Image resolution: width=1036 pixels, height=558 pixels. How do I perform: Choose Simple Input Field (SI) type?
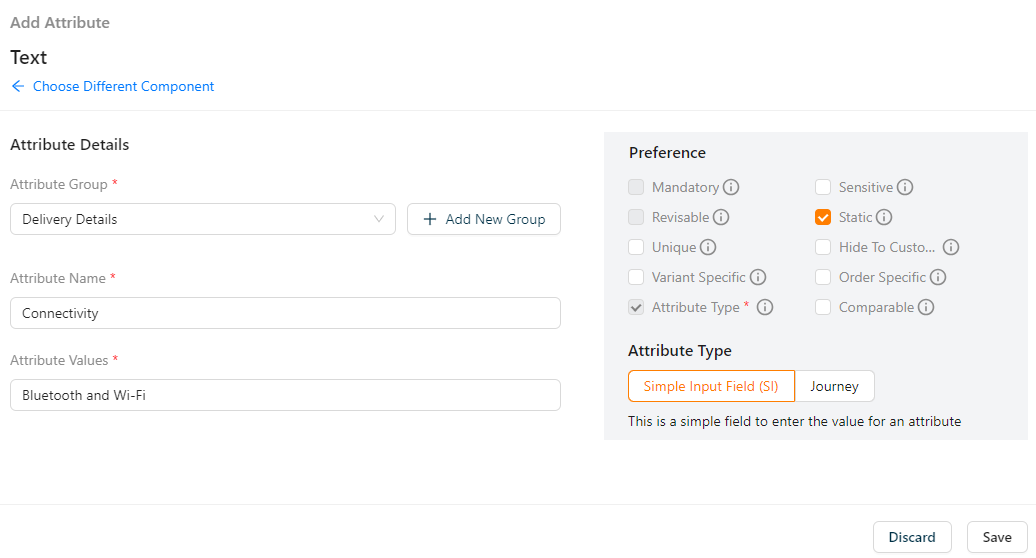pyautogui.click(x=711, y=386)
